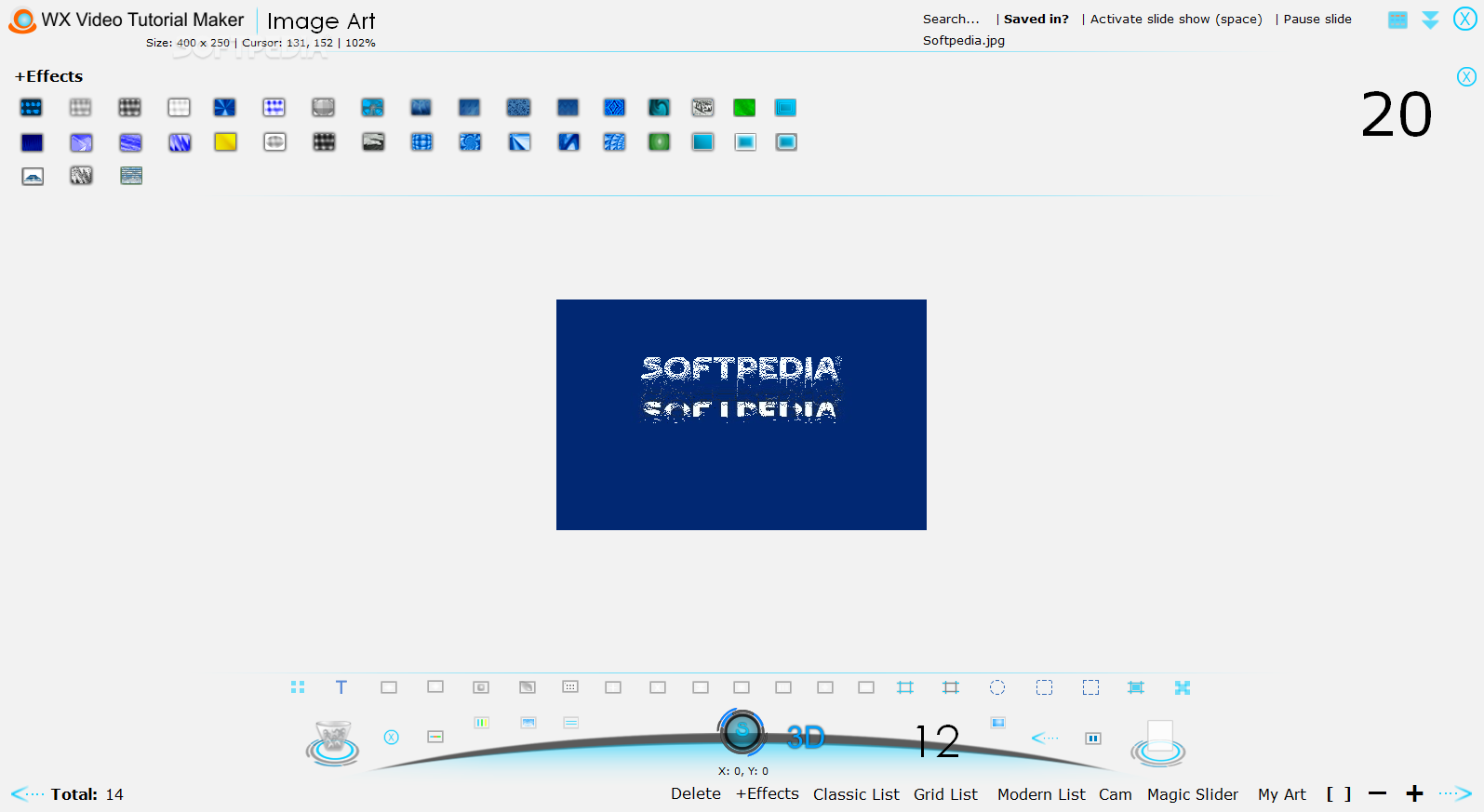Close the +Effects panel with its X
This screenshot has height=812, width=1484.
(1466, 77)
